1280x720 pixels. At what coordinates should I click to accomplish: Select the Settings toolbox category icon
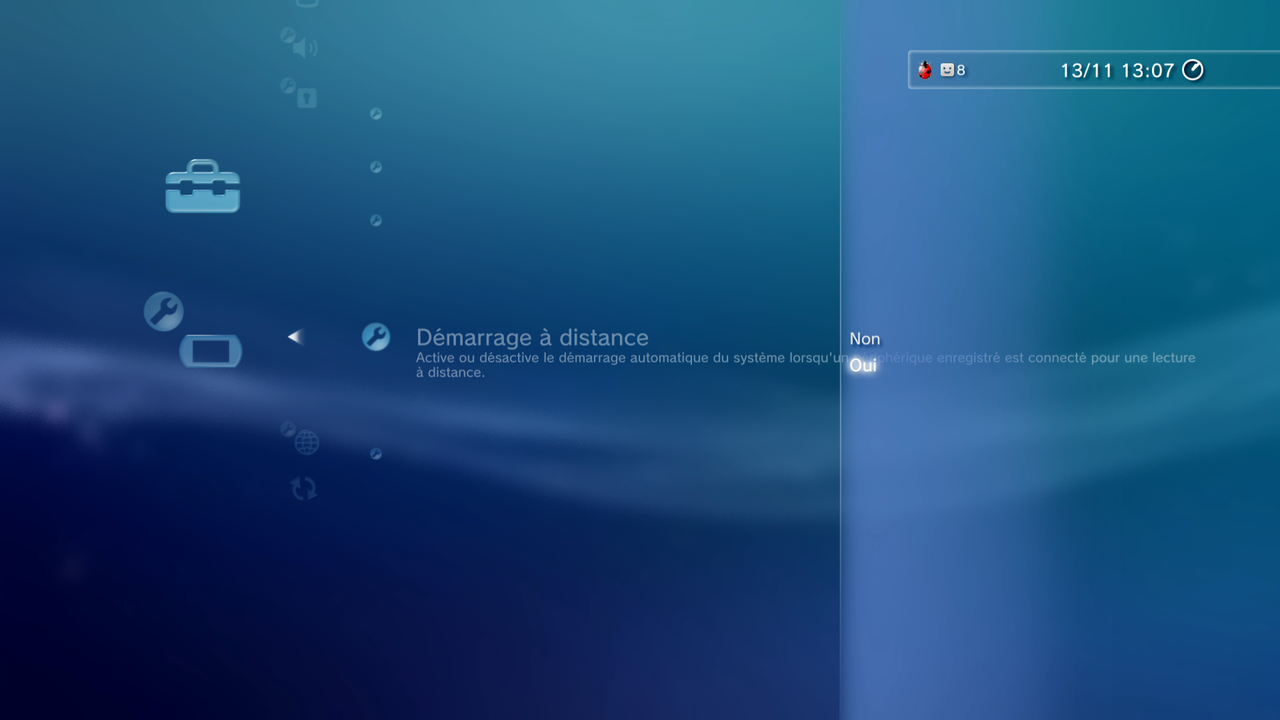[203, 186]
